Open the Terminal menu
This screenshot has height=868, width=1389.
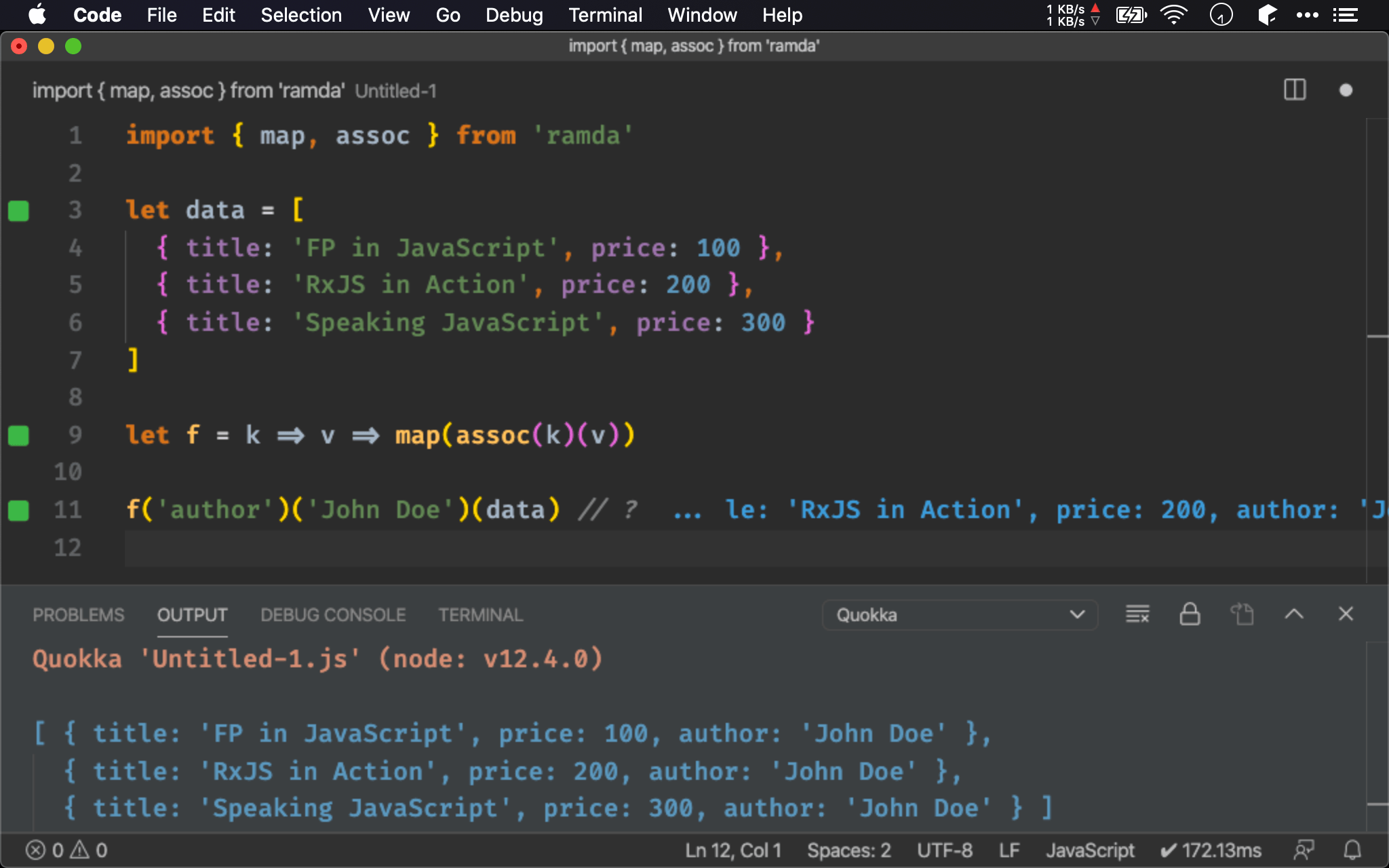[x=605, y=15]
